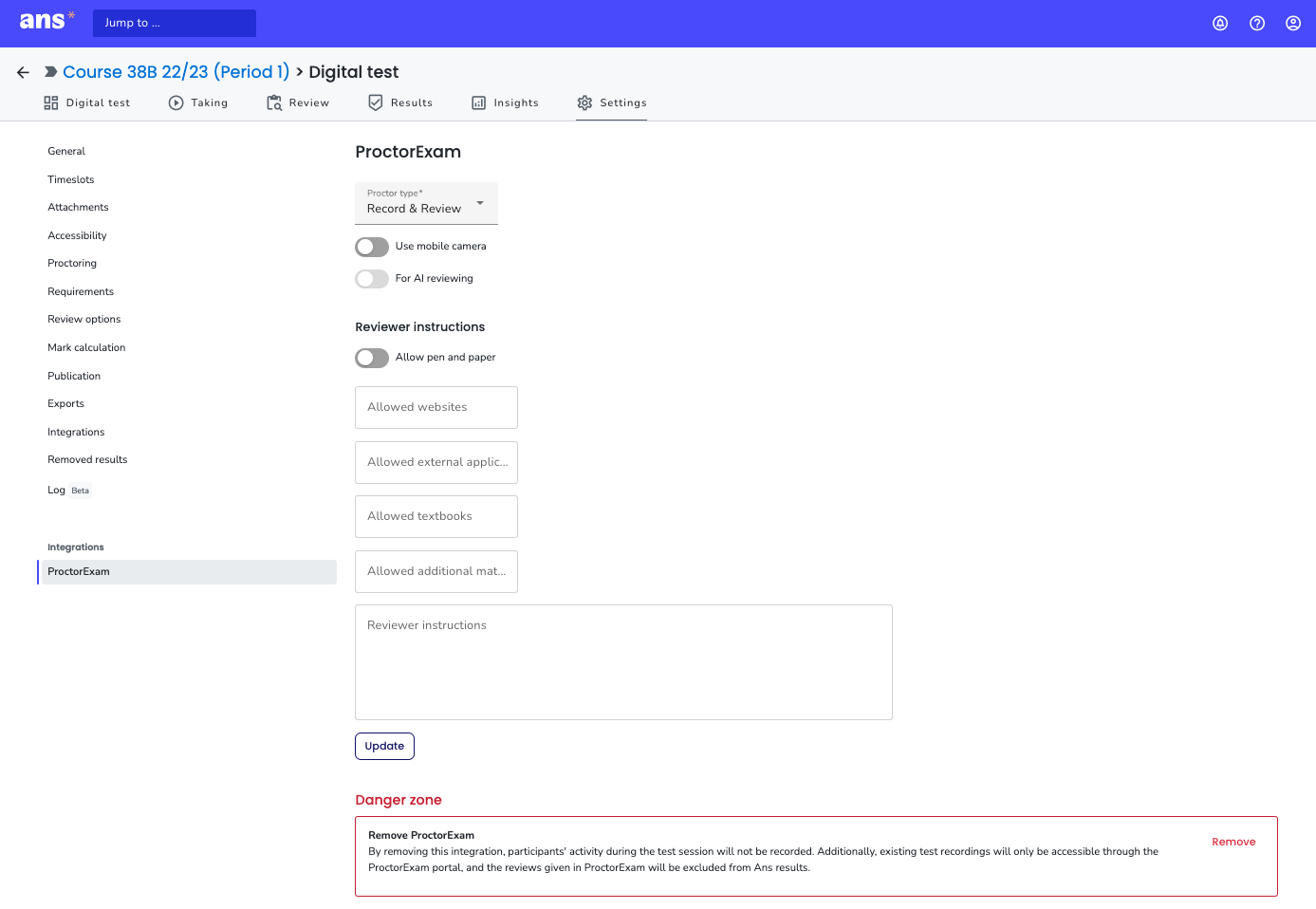Click the Update button
This screenshot has height=909, width=1316.
pyautogui.click(x=384, y=746)
